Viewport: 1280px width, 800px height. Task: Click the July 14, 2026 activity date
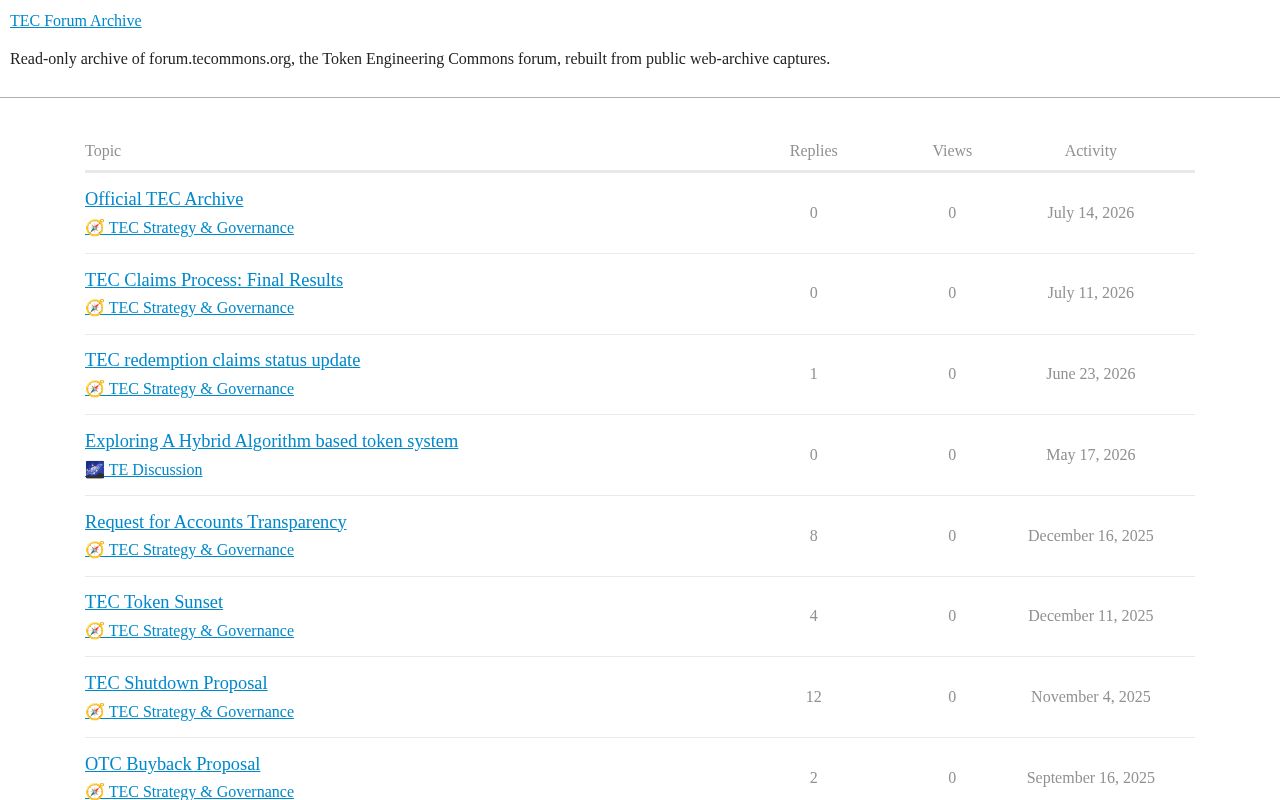(x=1090, y=213)
